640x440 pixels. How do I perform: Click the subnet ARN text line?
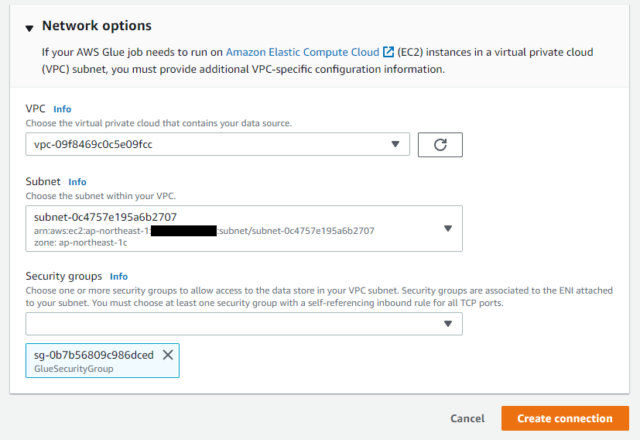(x=204, y=231)
